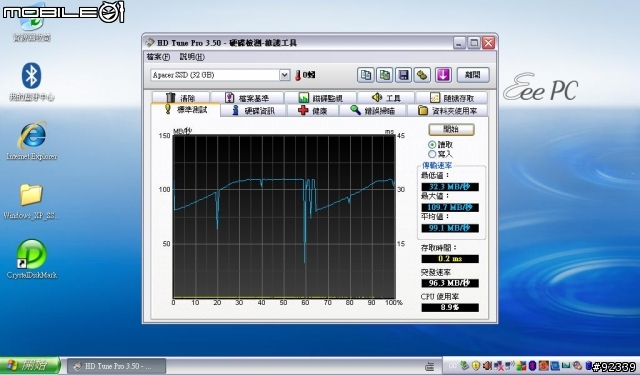Select the 讀取 (read) radio button

coord(432,145)
